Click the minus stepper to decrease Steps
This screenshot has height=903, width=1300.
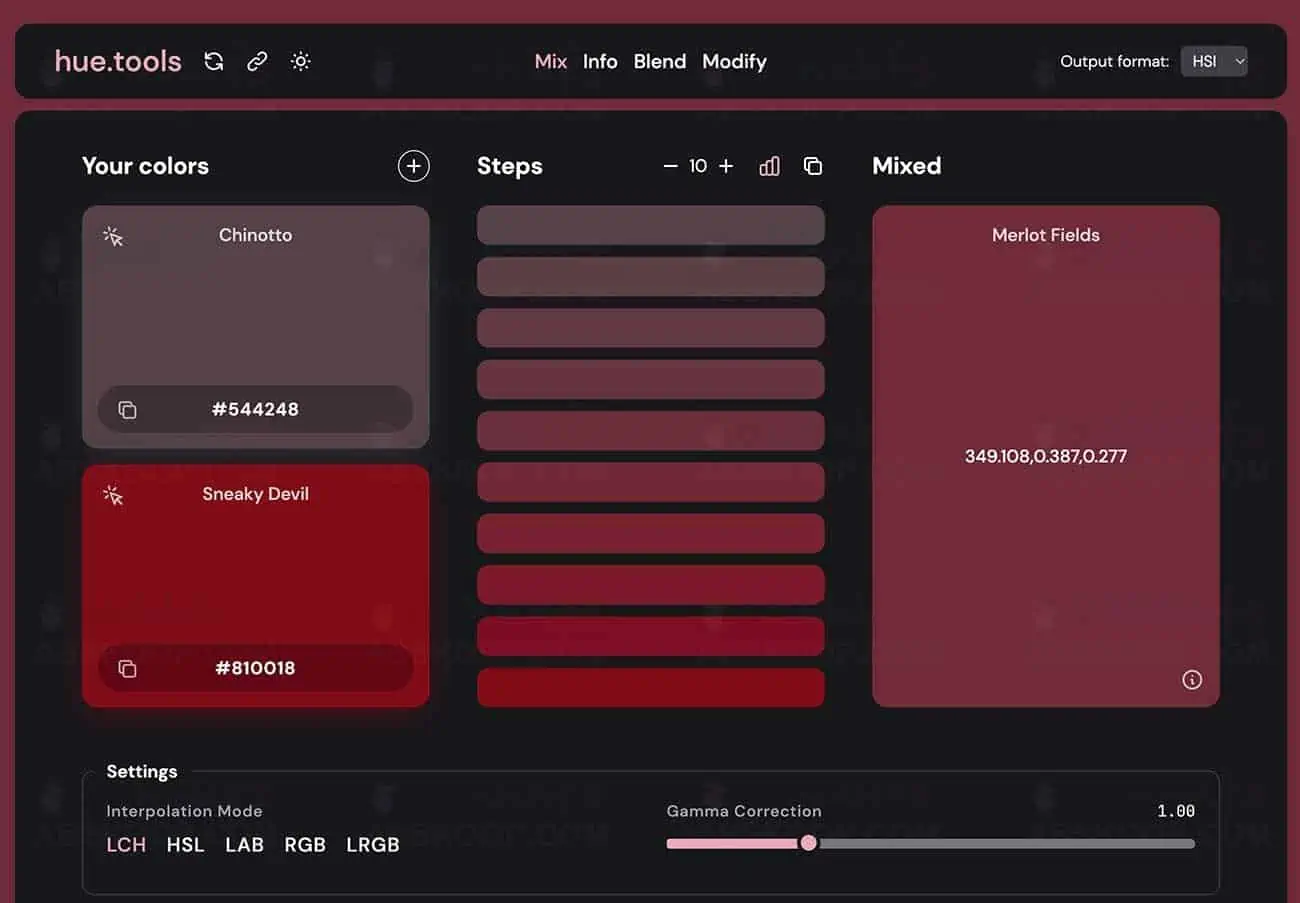[670, 166]
